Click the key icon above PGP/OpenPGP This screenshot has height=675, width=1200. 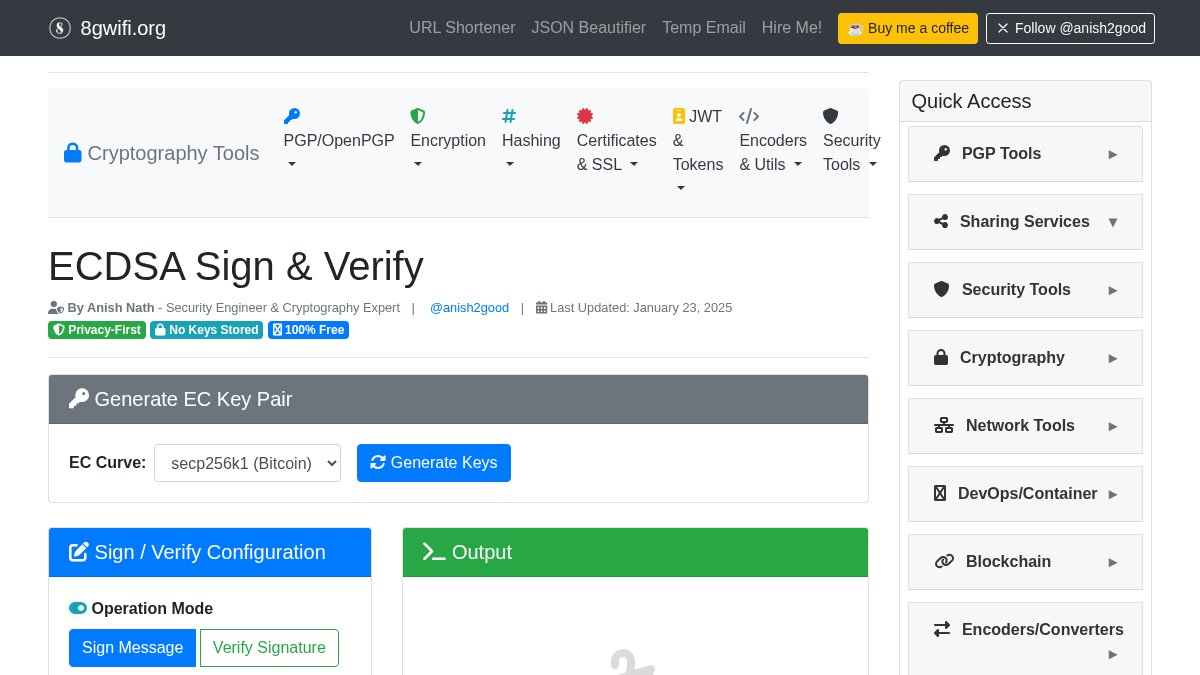tap(292, 116)
